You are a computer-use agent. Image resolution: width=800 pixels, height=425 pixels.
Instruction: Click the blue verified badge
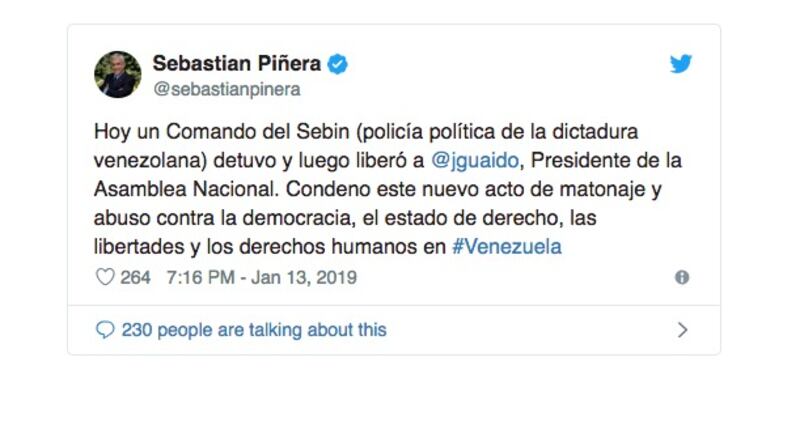(x=337, y=64)
